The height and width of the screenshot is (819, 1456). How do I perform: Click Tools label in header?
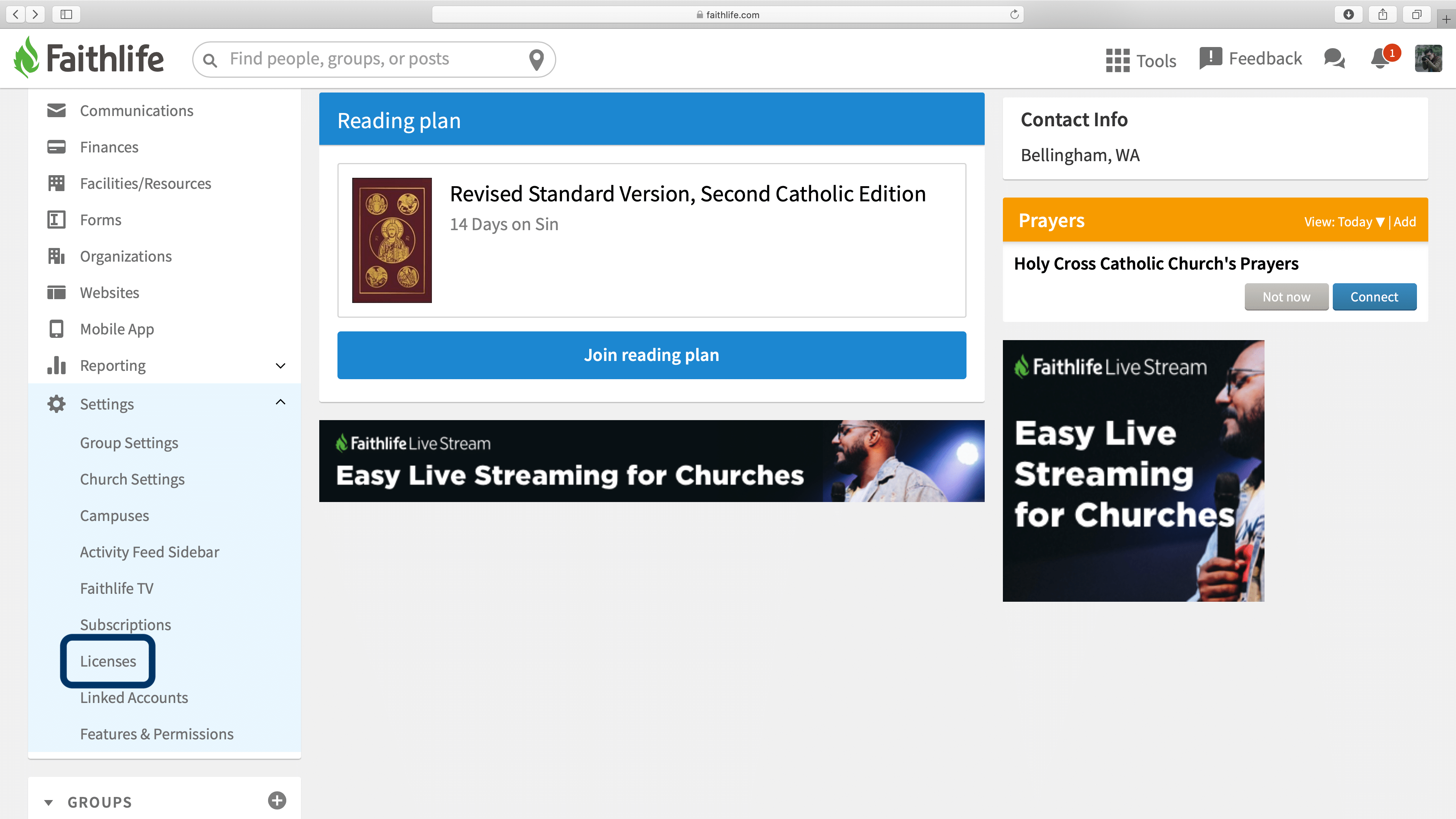1156,61
